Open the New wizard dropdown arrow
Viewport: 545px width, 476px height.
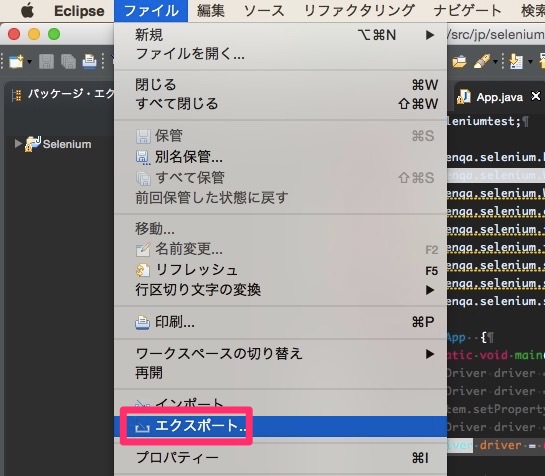tap(29, 62)
